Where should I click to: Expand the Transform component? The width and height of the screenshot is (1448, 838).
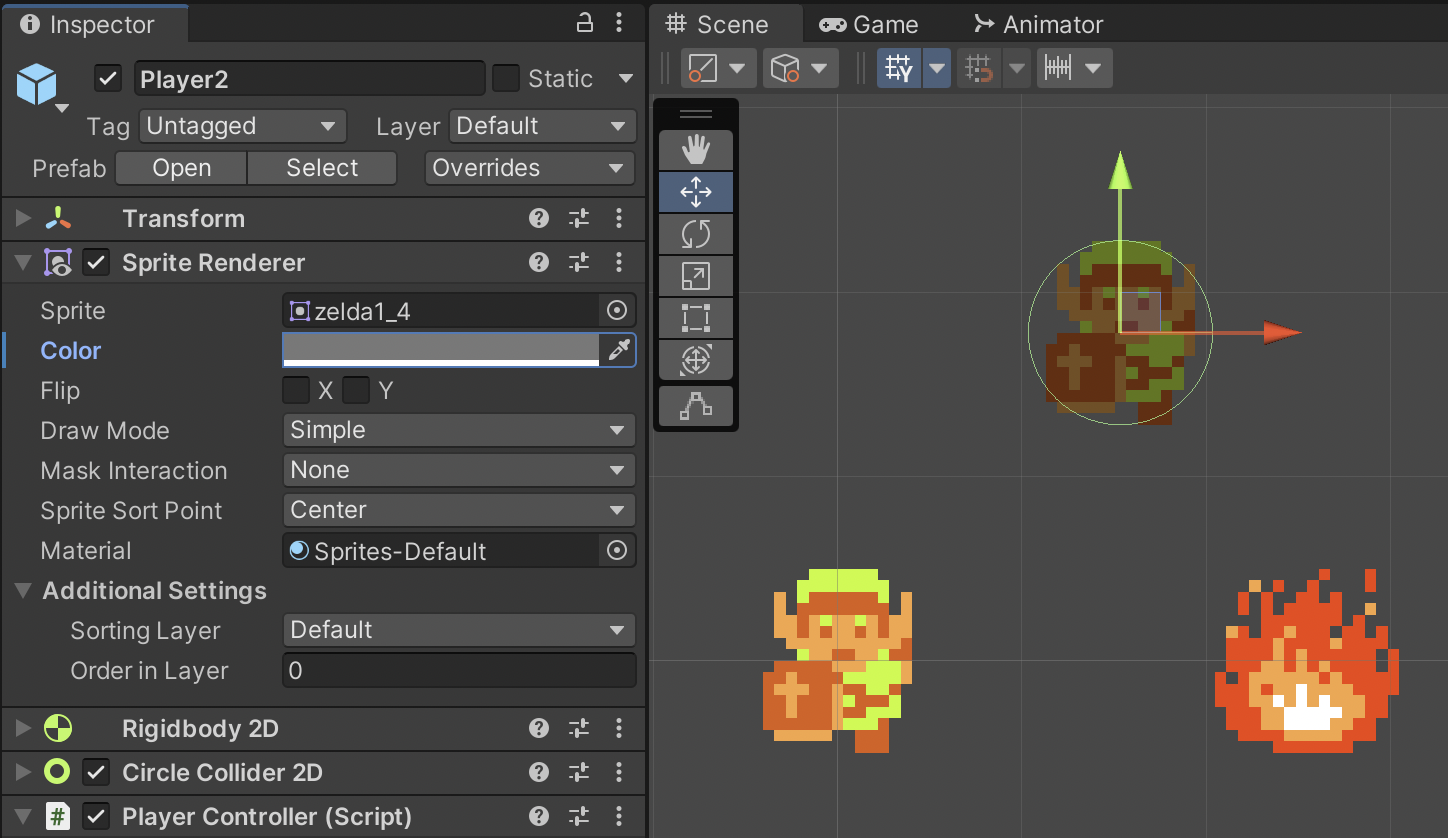point(23,219)
